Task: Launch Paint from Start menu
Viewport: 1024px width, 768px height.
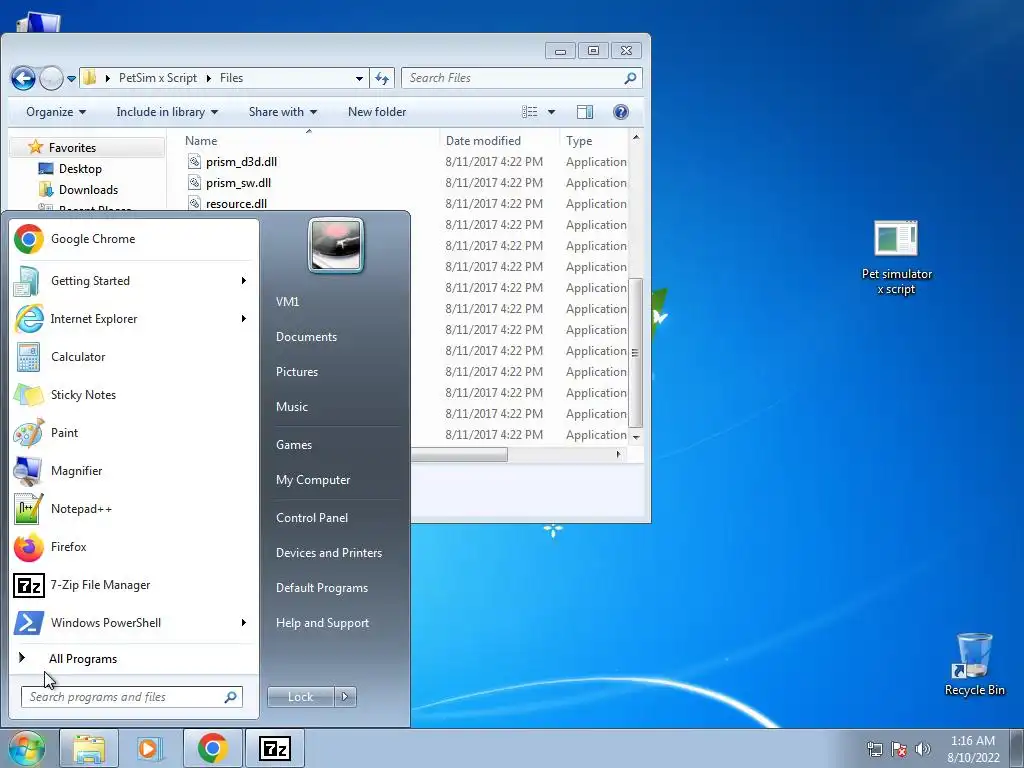Action: click(x=134, y=432)
